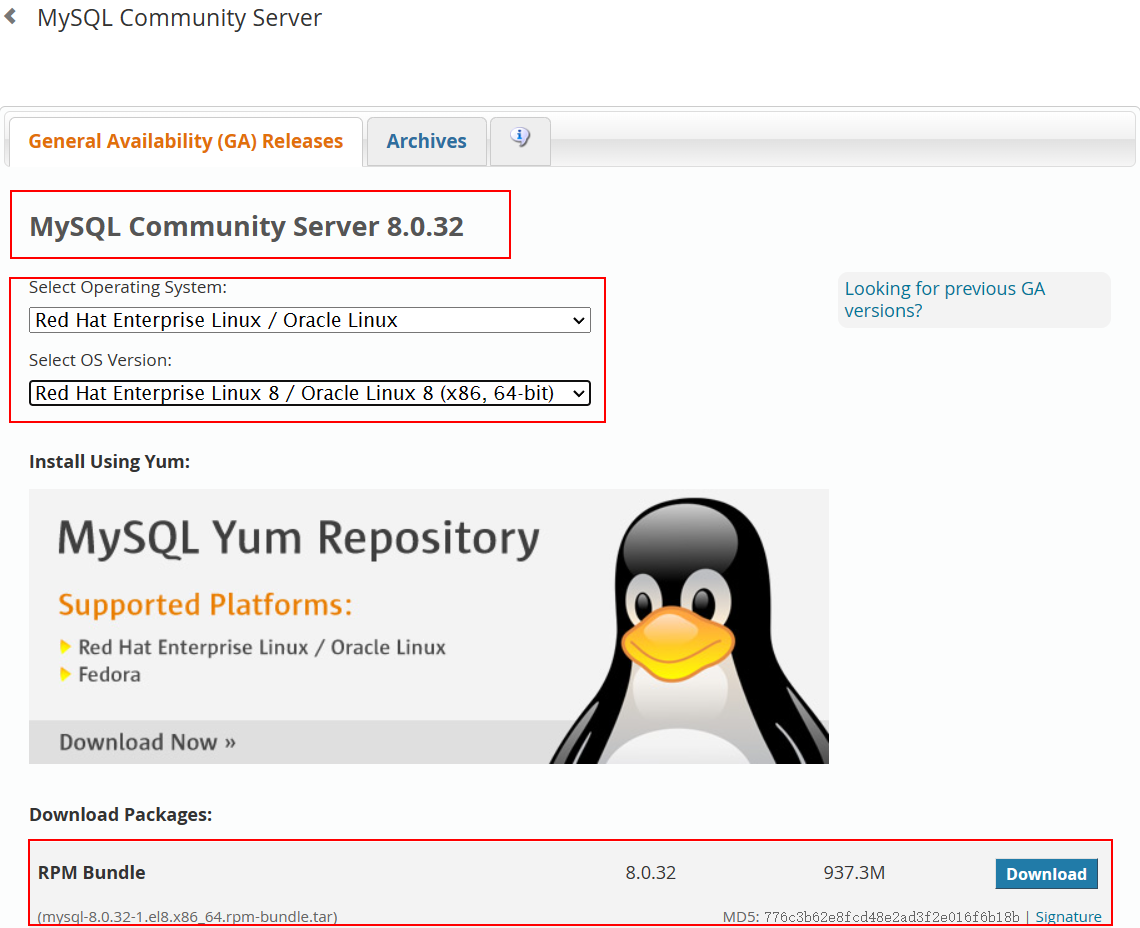Screen dimensions: 1140x928
Task: Click the MySQL Community Server 8.0.32 heading
Action: (246, 226)
